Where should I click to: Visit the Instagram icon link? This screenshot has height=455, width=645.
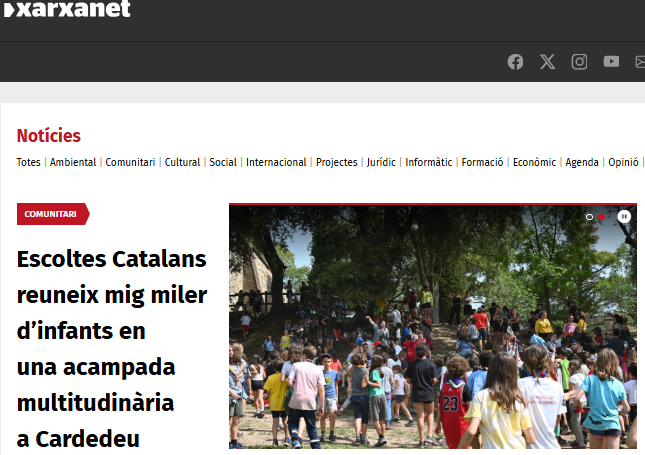(x=579, y=62)
